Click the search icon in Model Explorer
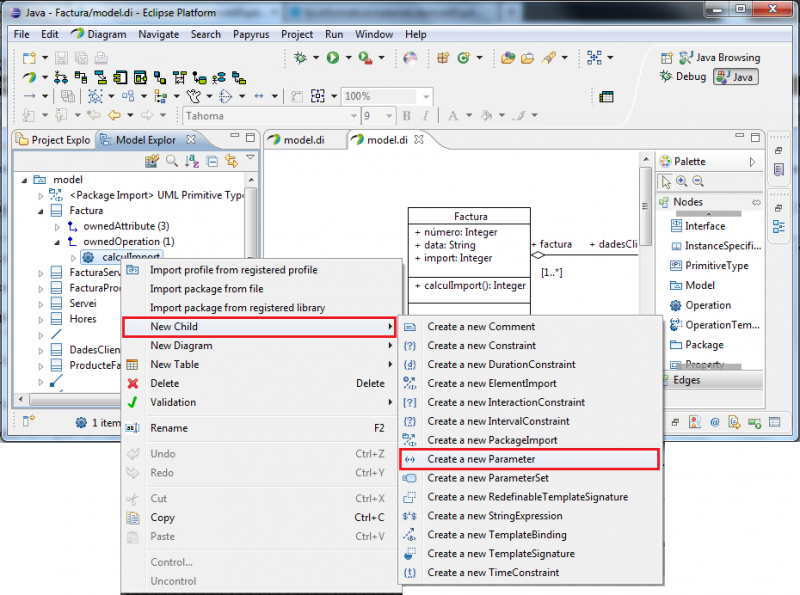The height and width of the screenshot is (595, 800). click(x=172, y=161)
